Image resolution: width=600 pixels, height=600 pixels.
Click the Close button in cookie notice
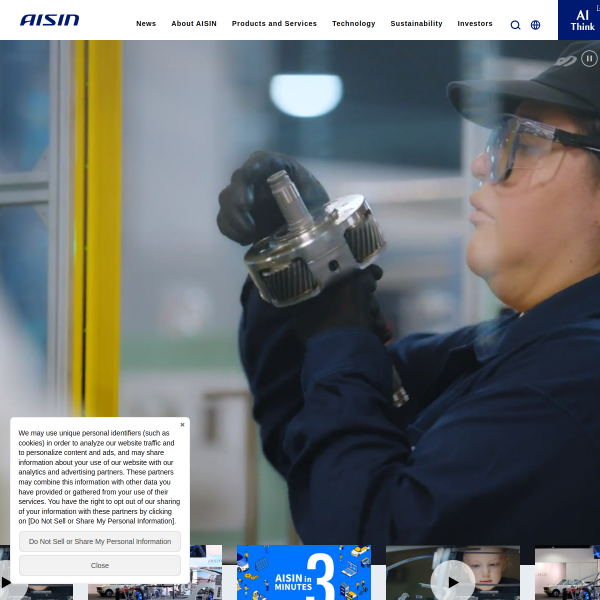point(100,565)
